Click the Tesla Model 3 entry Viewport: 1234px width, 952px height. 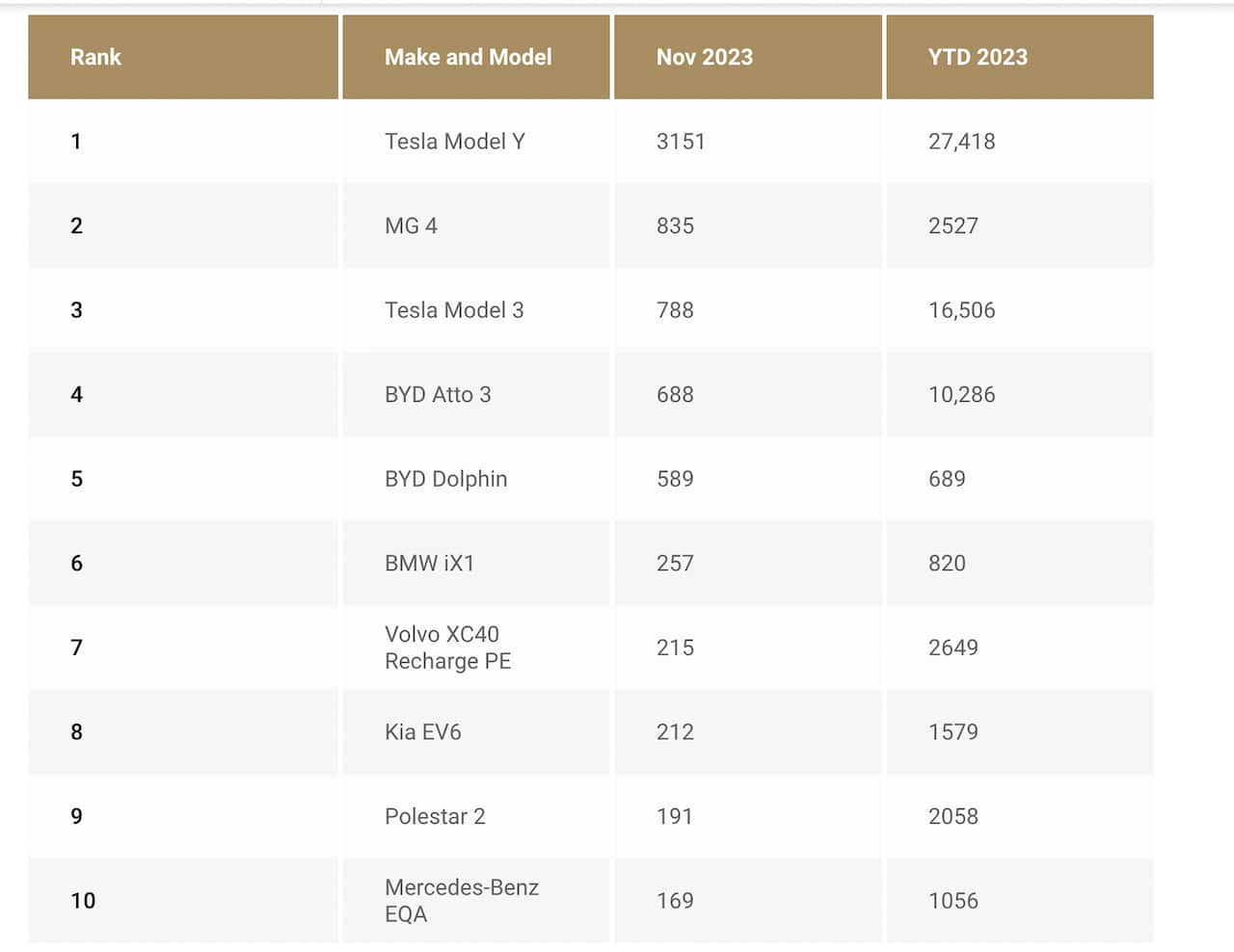453,310
